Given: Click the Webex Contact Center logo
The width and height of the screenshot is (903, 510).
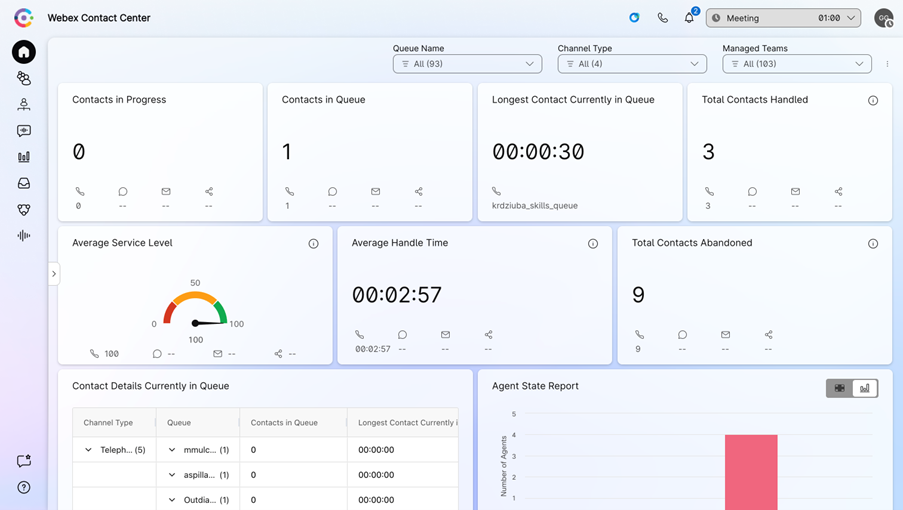Looking at the screenshot, I should click(x=24, y=18).
